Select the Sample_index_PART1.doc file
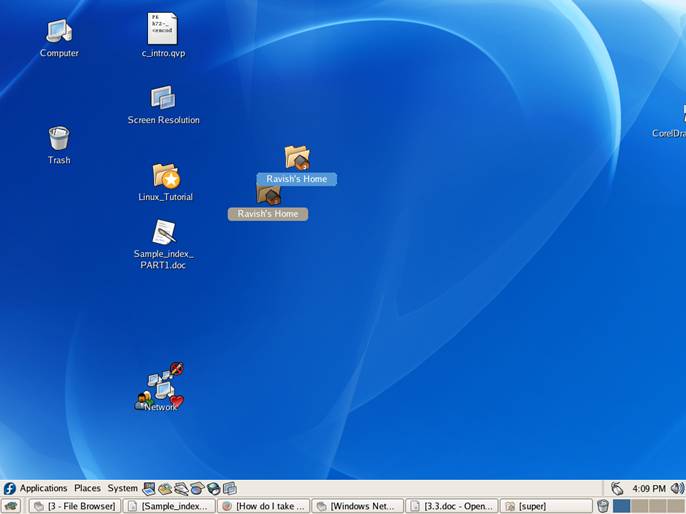The height and width of the screenshot is (514, 686). pos(164,234)
